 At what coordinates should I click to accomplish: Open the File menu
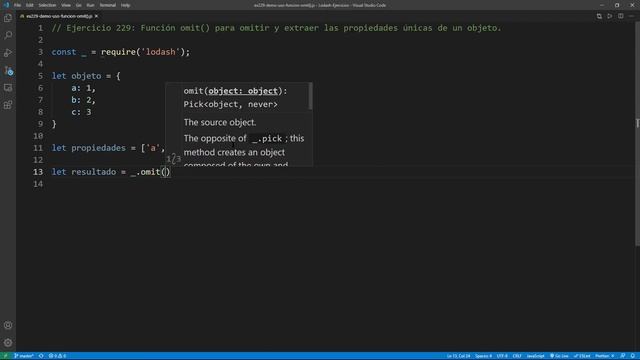click(17, 5)
